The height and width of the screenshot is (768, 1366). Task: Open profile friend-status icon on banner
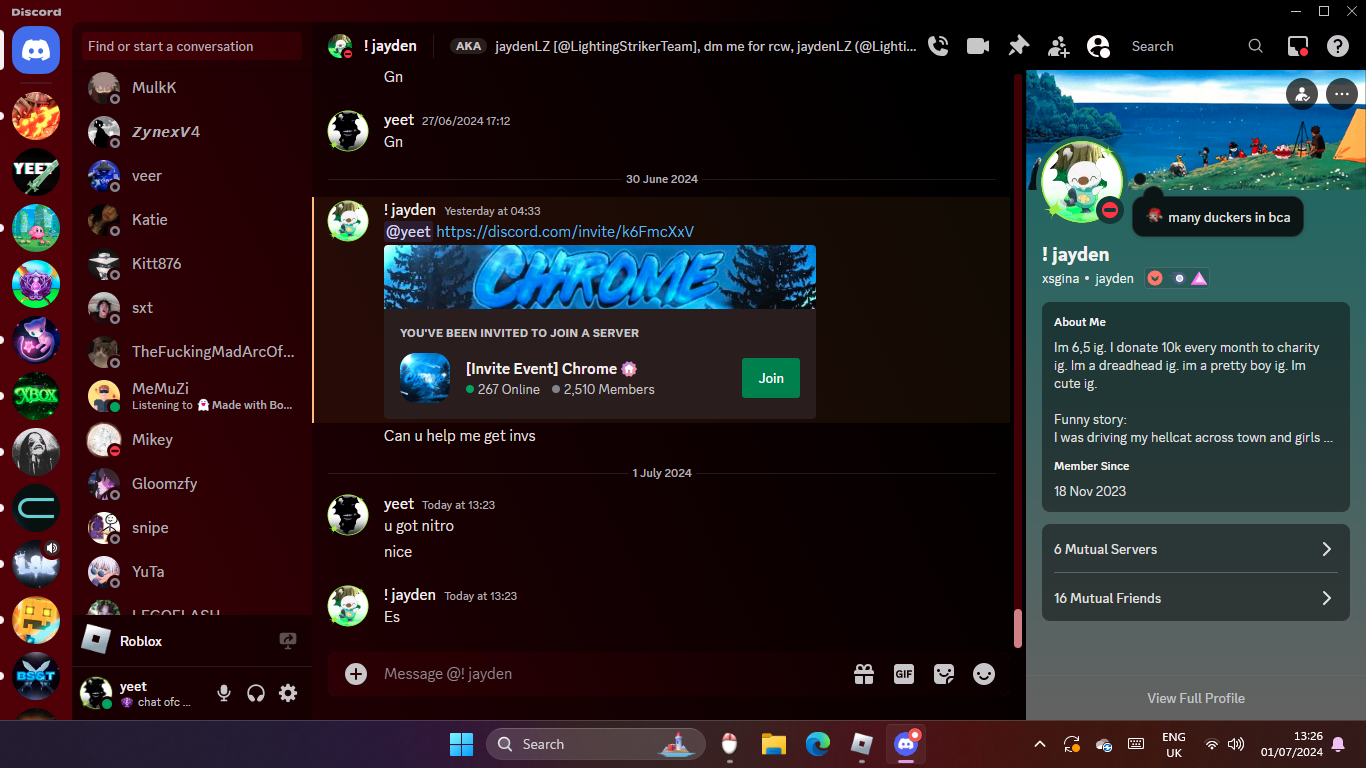tap(1302, 94)
